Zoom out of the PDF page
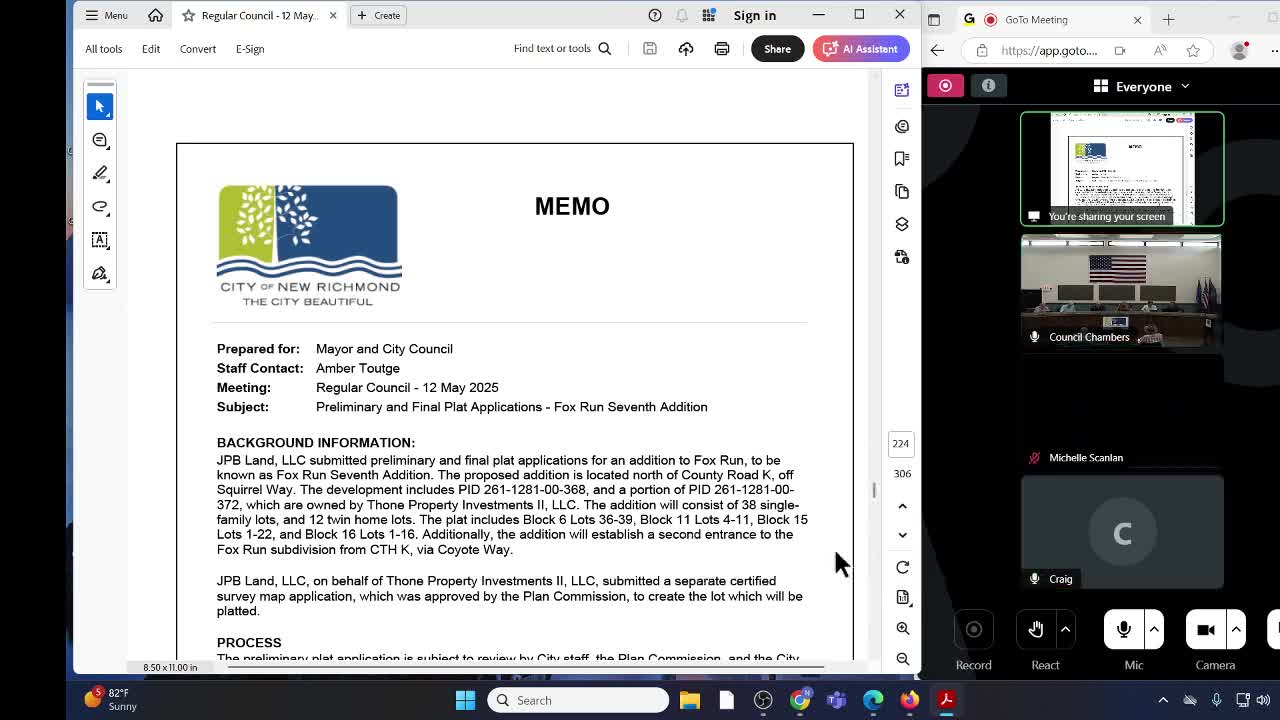This screenshot has height=720, width=1280. [903, 659]
